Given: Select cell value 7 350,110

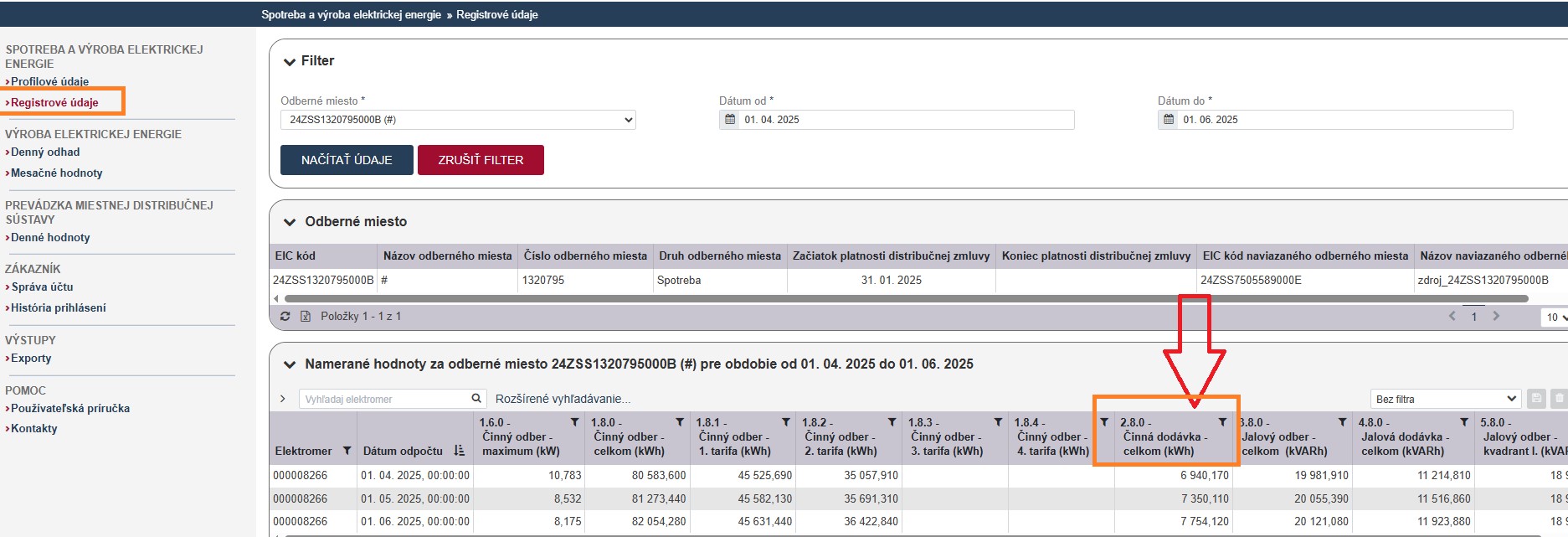Looking at the screenshot, I should [1173, 498].
